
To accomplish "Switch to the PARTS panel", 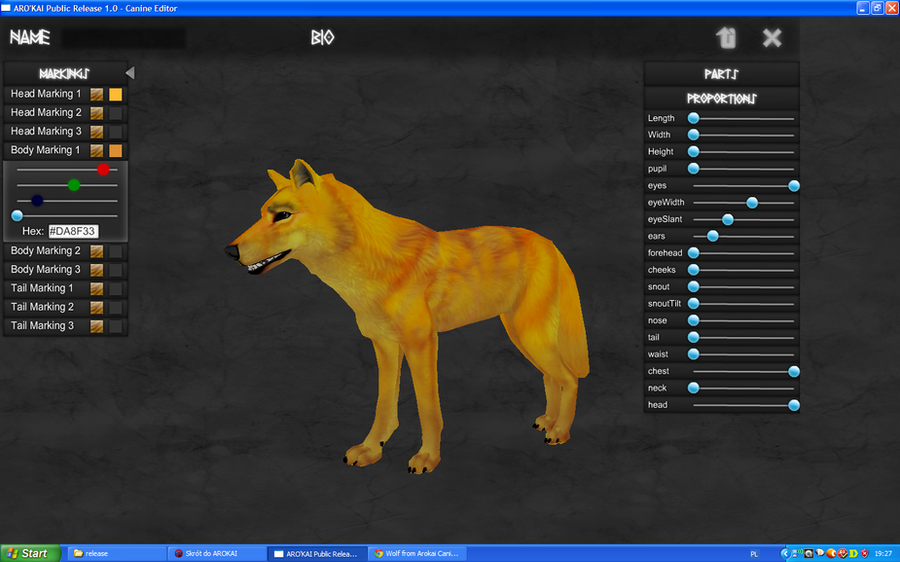I will click(721, 74).
